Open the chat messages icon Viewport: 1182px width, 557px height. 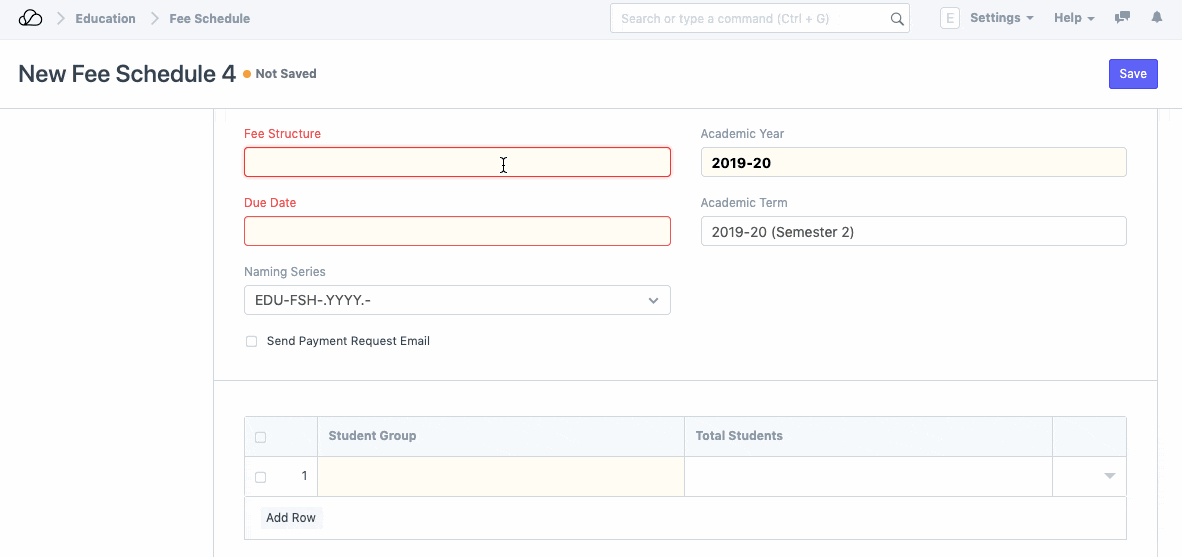[x=1123, y=18]
